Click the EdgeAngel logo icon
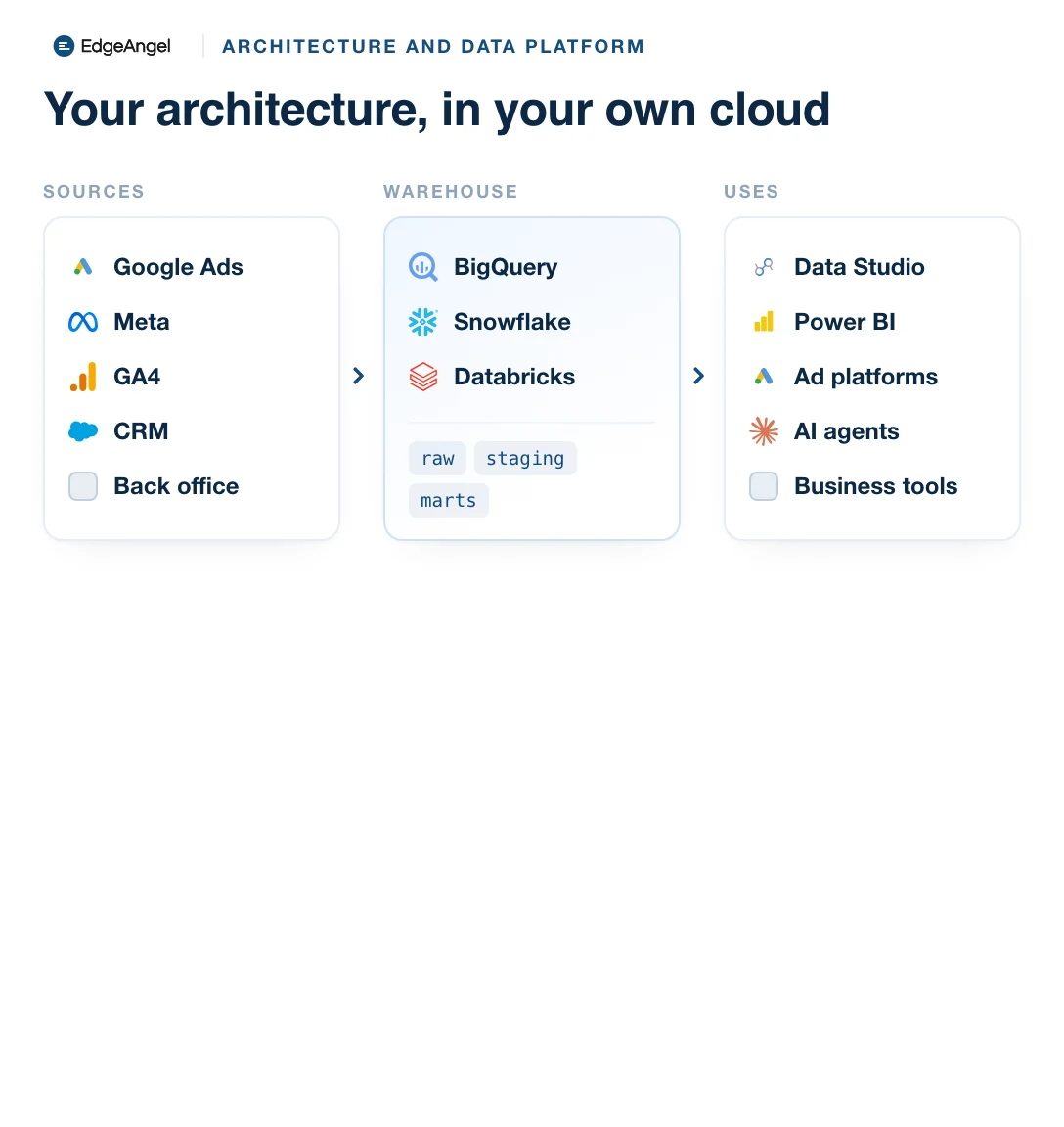This screenshot has height=1127, width=1064. click(x=64, y=46)
